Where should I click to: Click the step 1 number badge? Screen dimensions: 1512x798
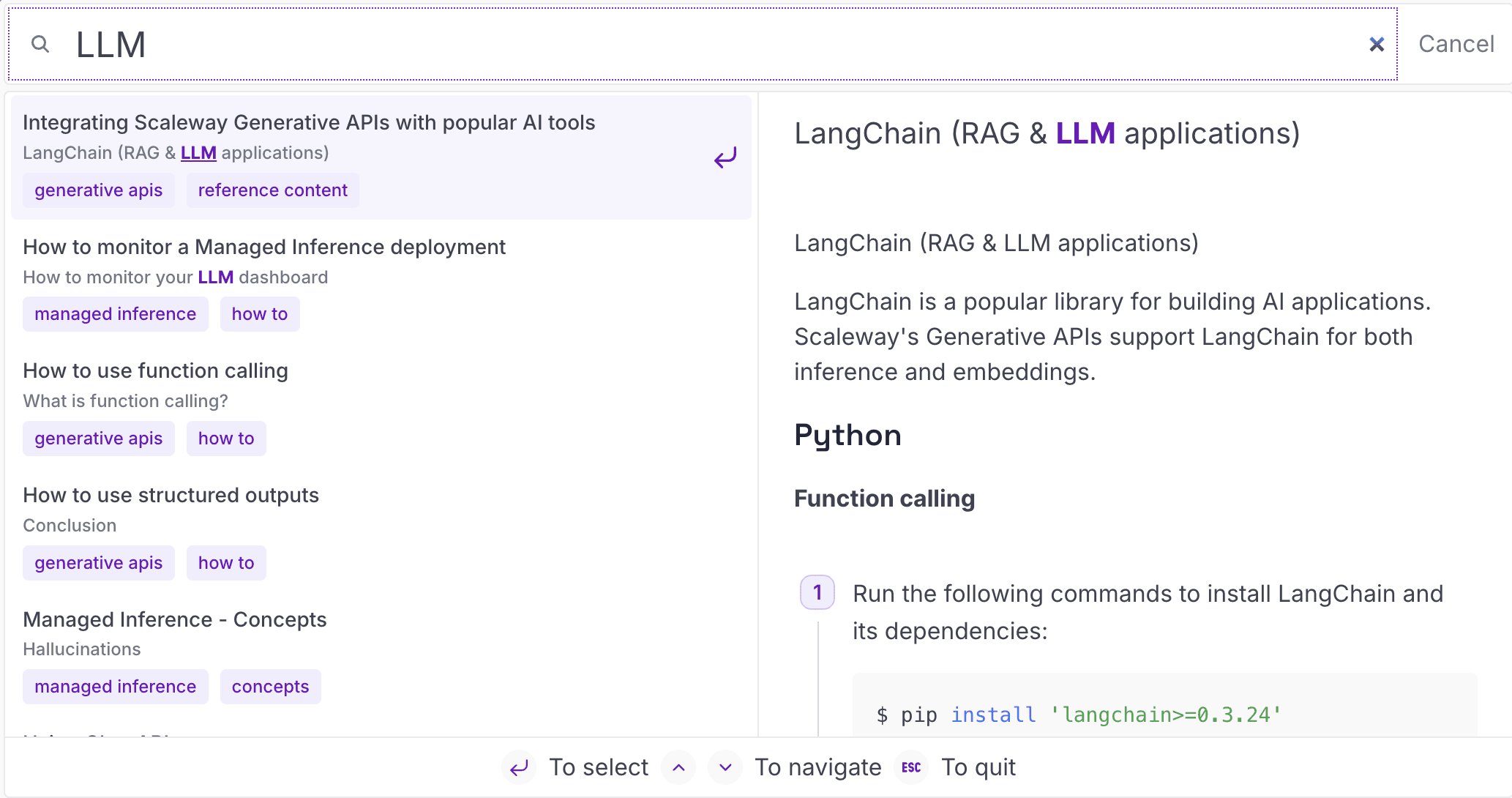tap(817, 592)
